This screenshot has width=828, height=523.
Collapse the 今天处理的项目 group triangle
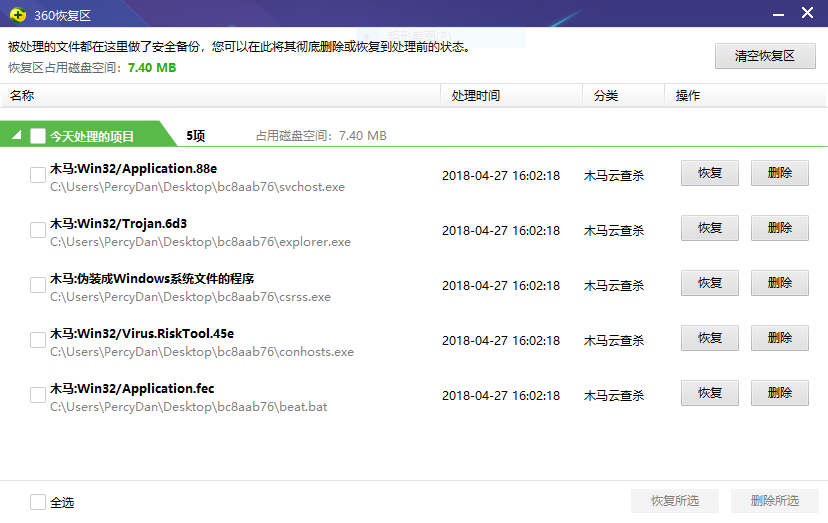pyautogui.click(x=17, y=135)
